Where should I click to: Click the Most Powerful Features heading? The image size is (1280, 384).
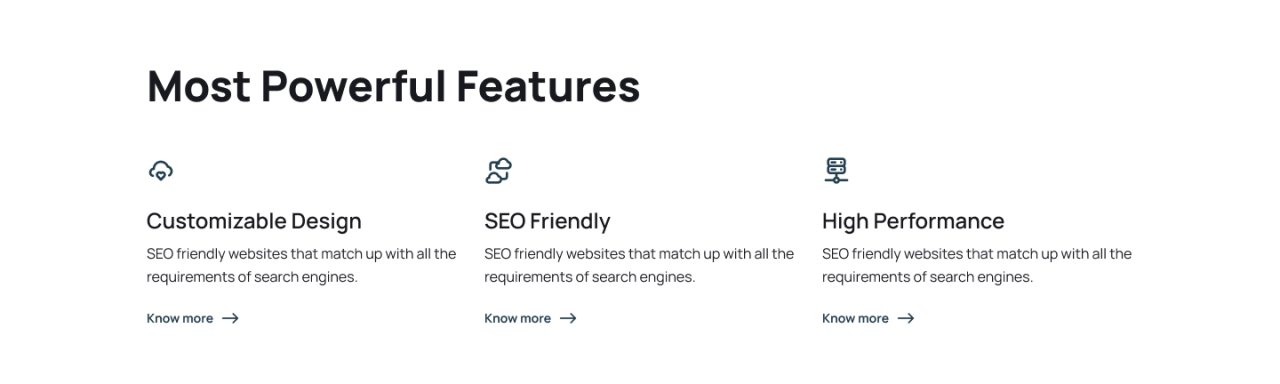(x=393, y=86)
